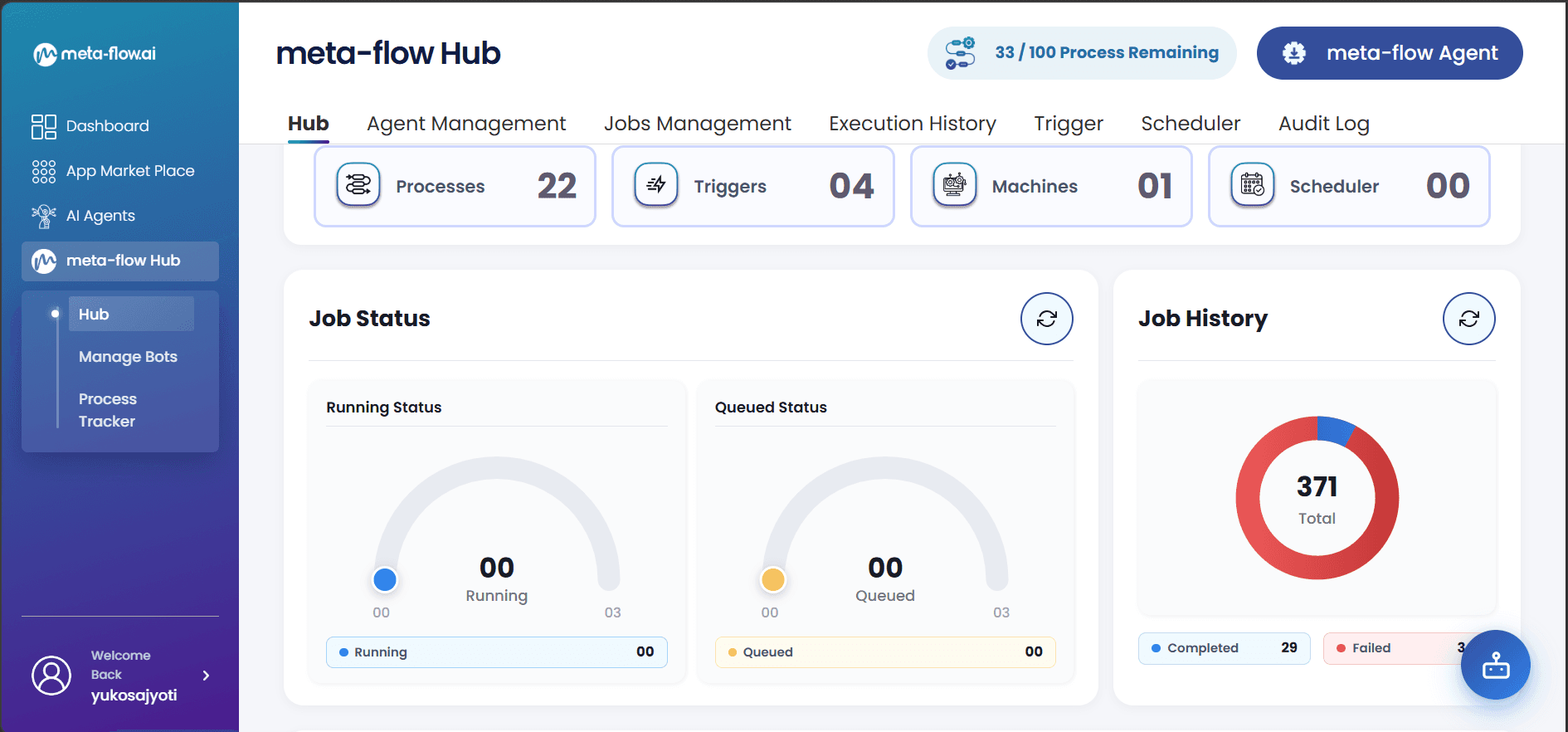The image size is (1568, 732).
Task: Click the Queued 00 legend row
Action: coord(885,652)
